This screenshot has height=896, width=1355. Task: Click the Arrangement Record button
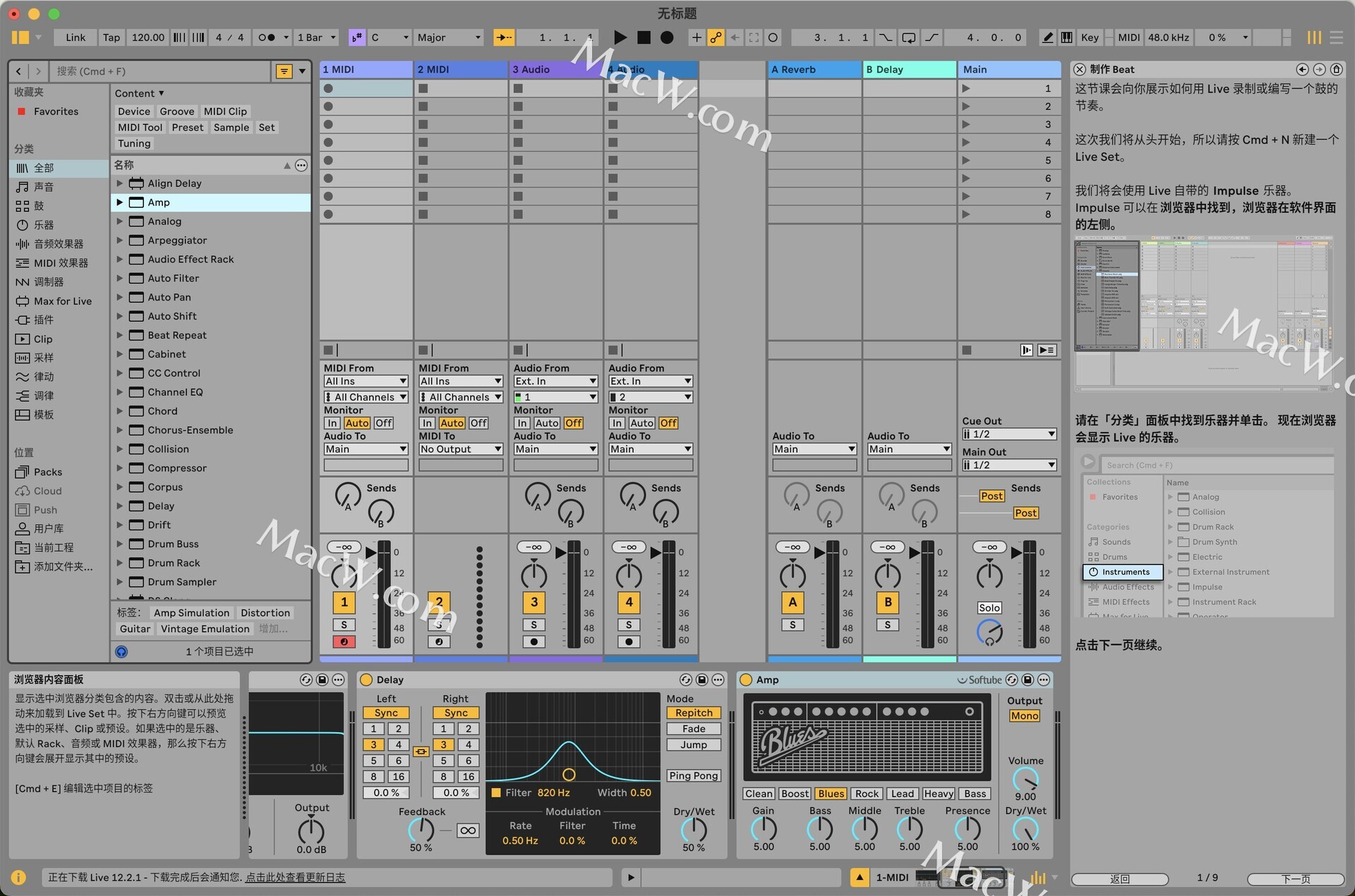coord(667,37)
